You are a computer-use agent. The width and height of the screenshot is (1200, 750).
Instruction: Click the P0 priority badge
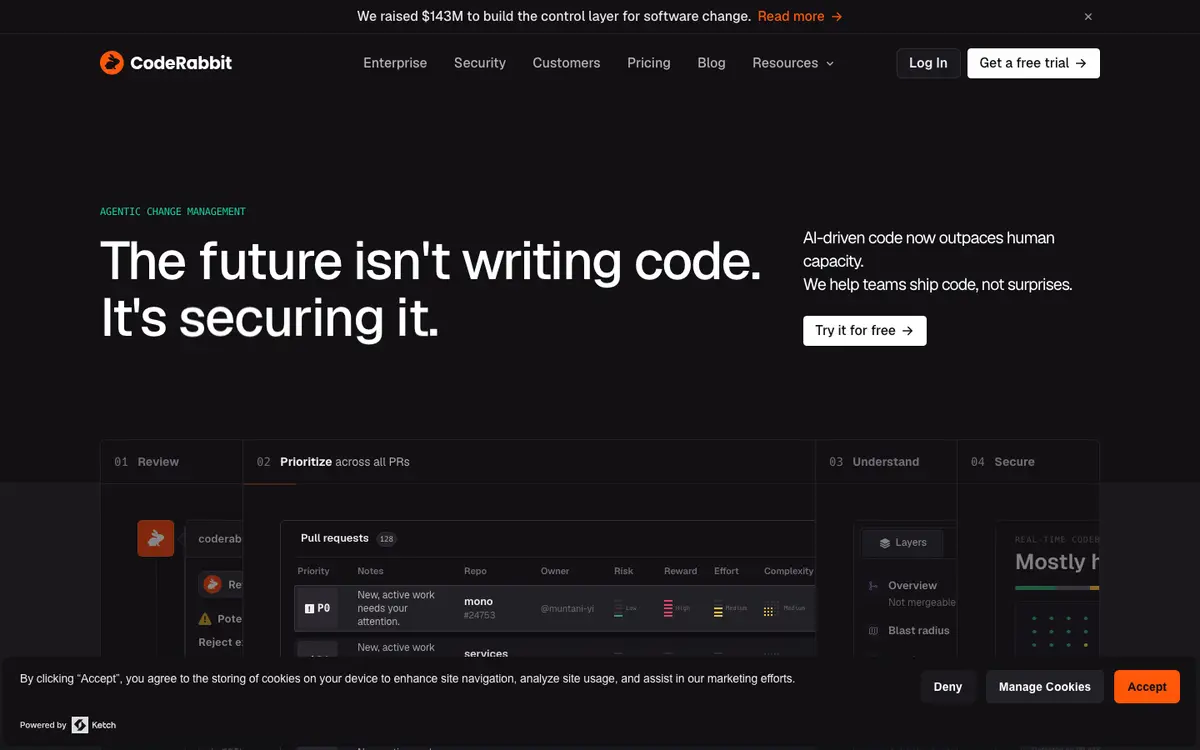(317, 608)
